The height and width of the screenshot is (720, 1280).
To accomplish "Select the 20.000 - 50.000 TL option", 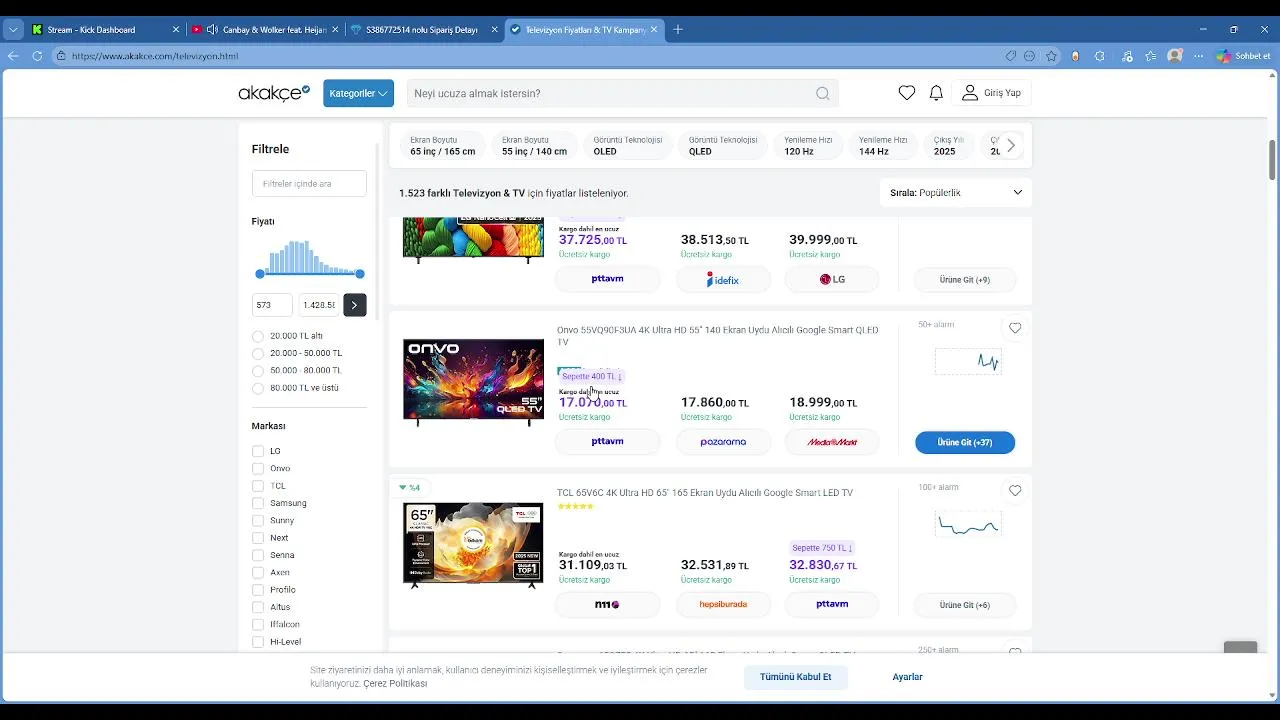I will (258, 353).
